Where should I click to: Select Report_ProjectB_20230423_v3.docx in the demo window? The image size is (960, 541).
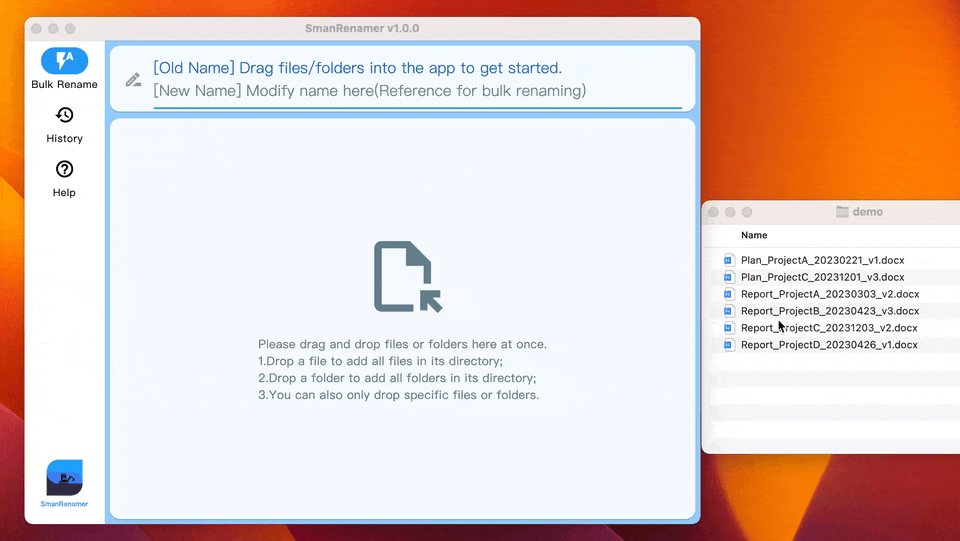click(830, 311)
